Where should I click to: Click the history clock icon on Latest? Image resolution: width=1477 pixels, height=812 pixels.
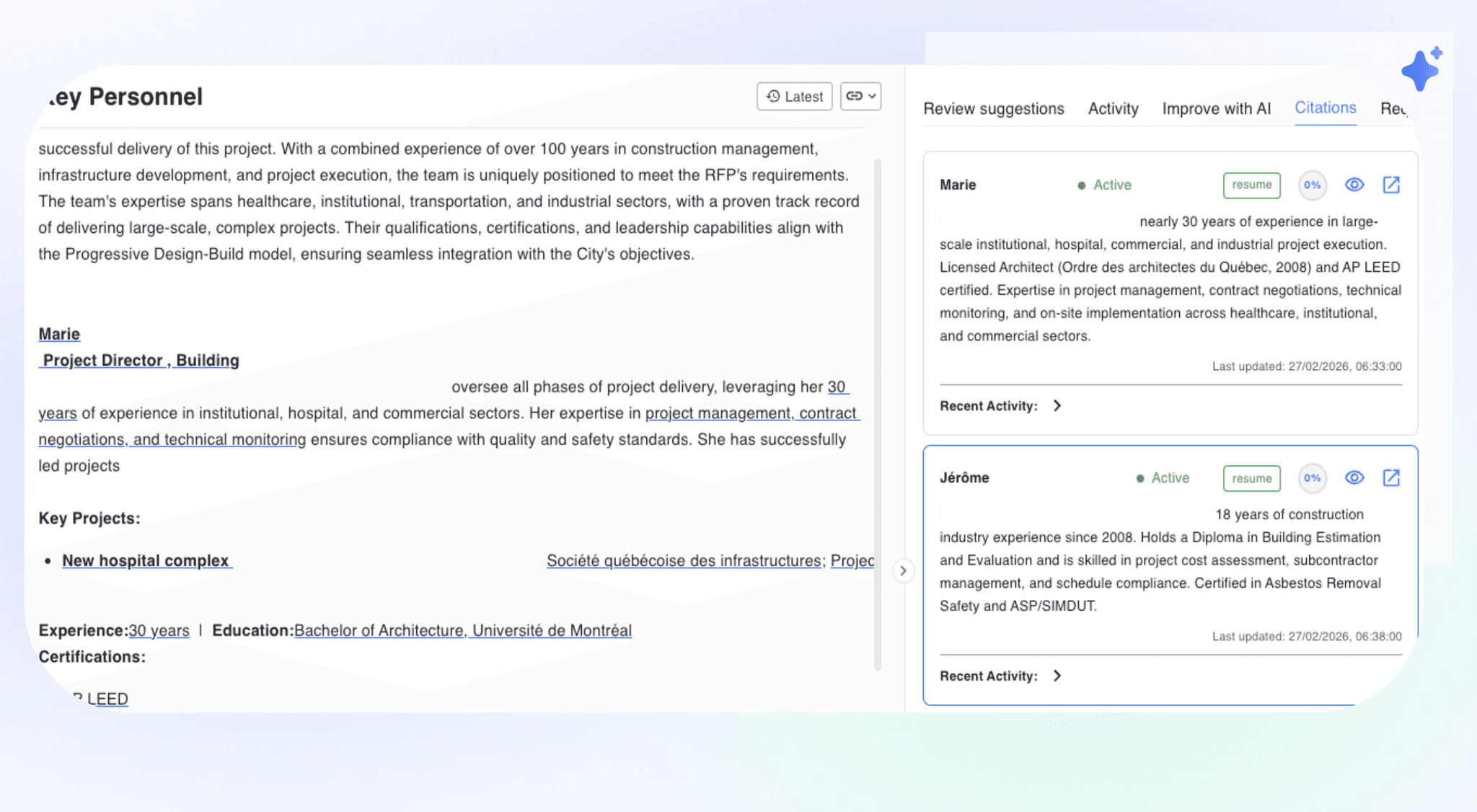click(773, 96)
